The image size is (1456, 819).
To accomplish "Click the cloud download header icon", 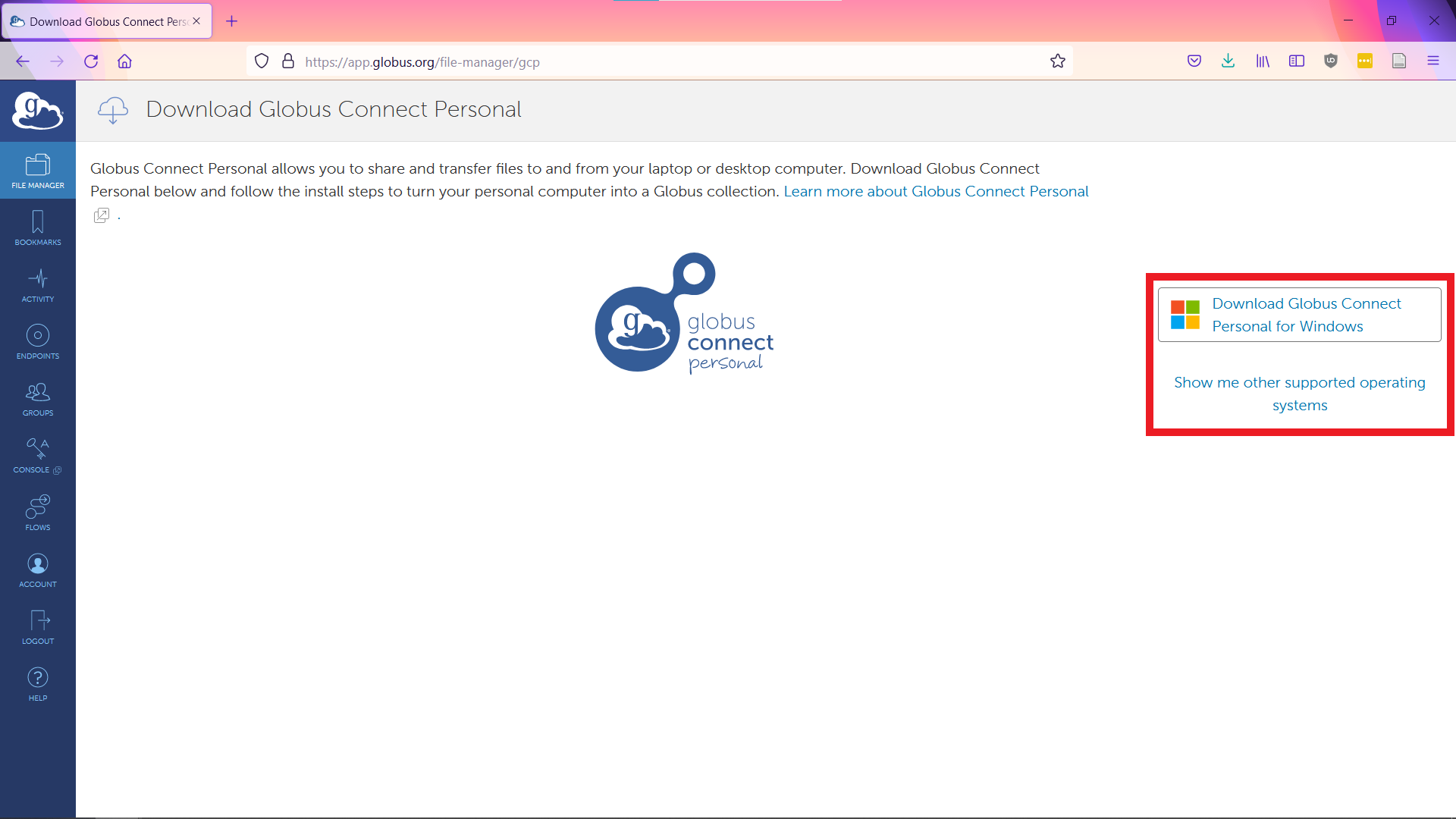I will pos(113,110).
